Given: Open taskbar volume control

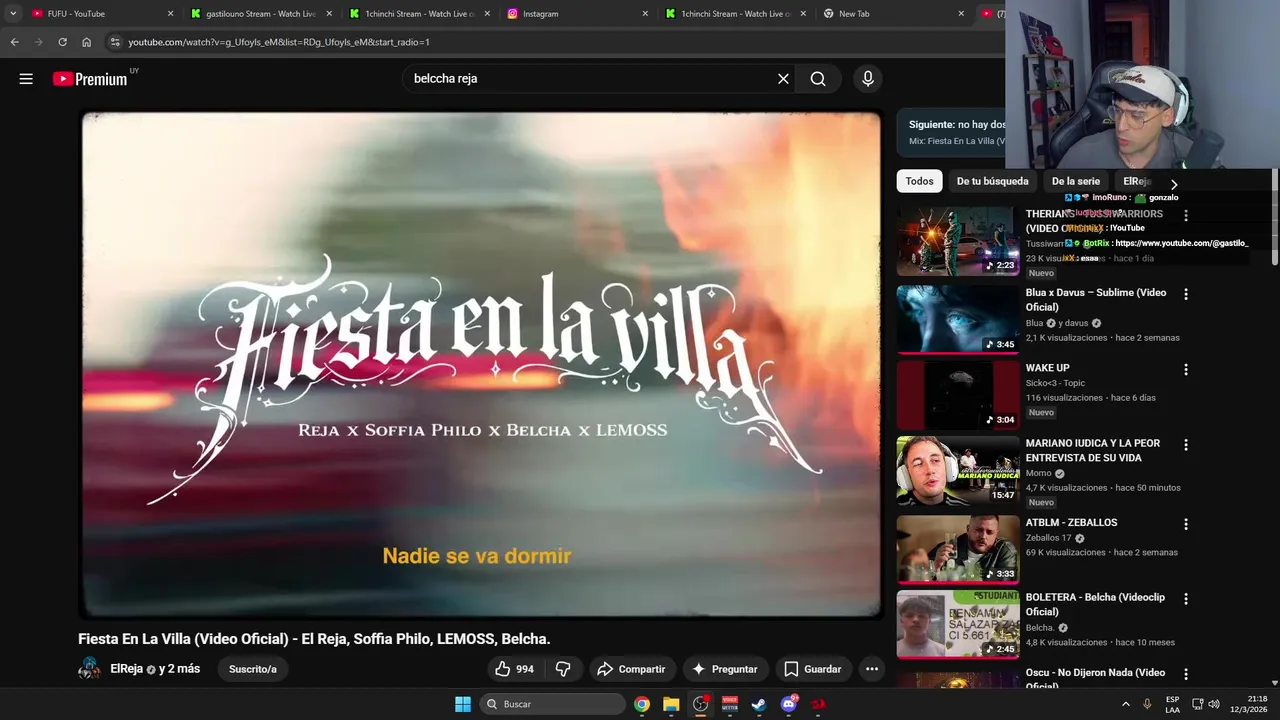Looking at the screenshot, I should pos(1214,704).
